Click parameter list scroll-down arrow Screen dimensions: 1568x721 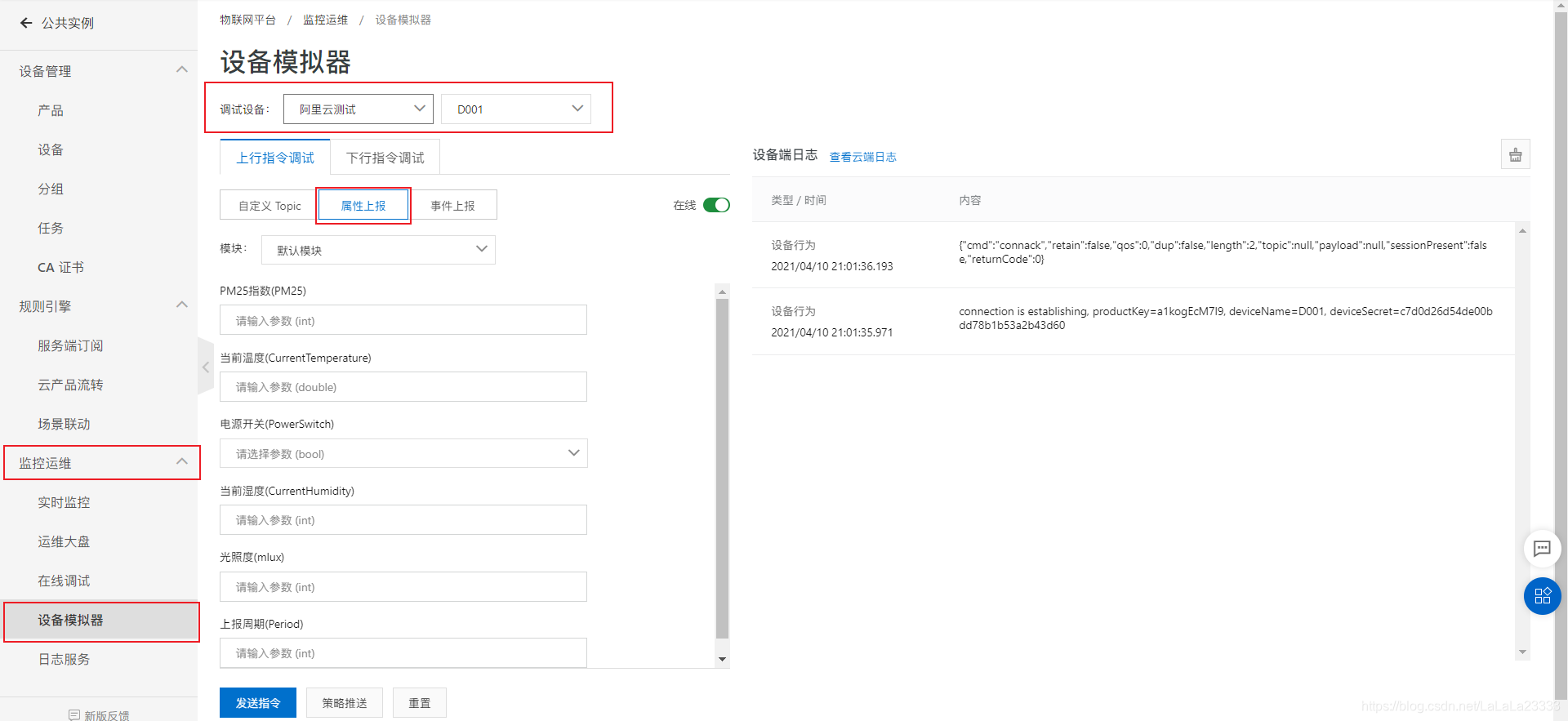pyautogui.click(x=722, y=659)
